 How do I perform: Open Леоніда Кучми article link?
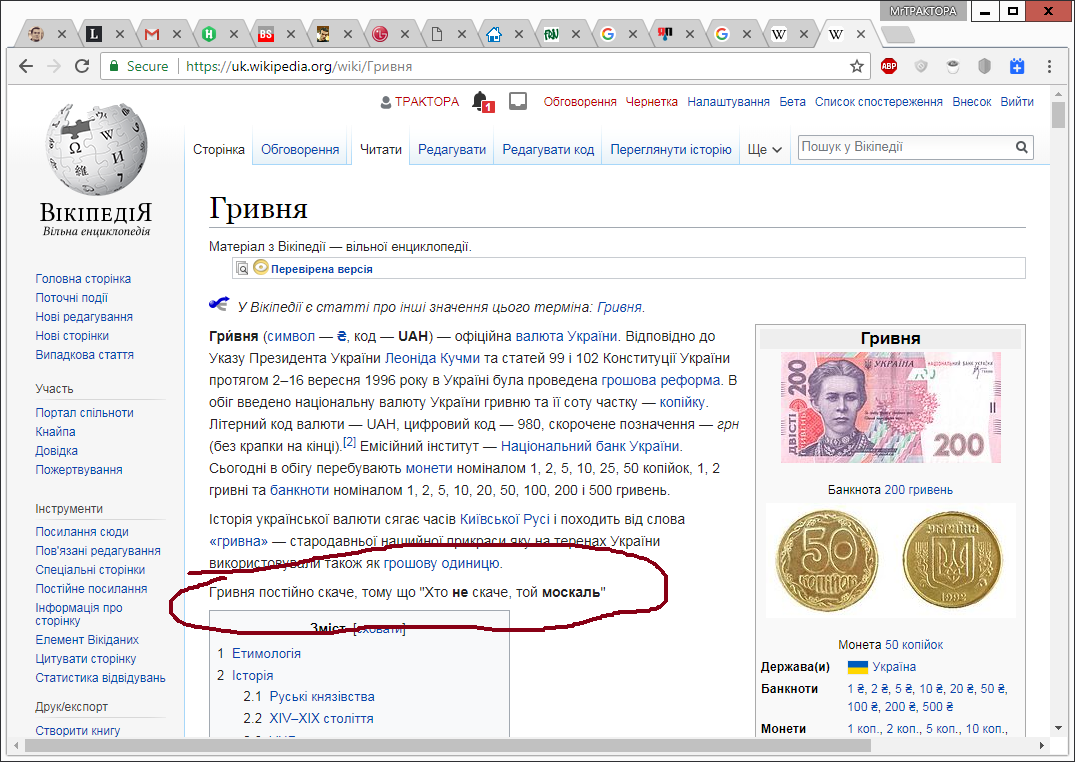pyautogui.click(x=433, y=359)
